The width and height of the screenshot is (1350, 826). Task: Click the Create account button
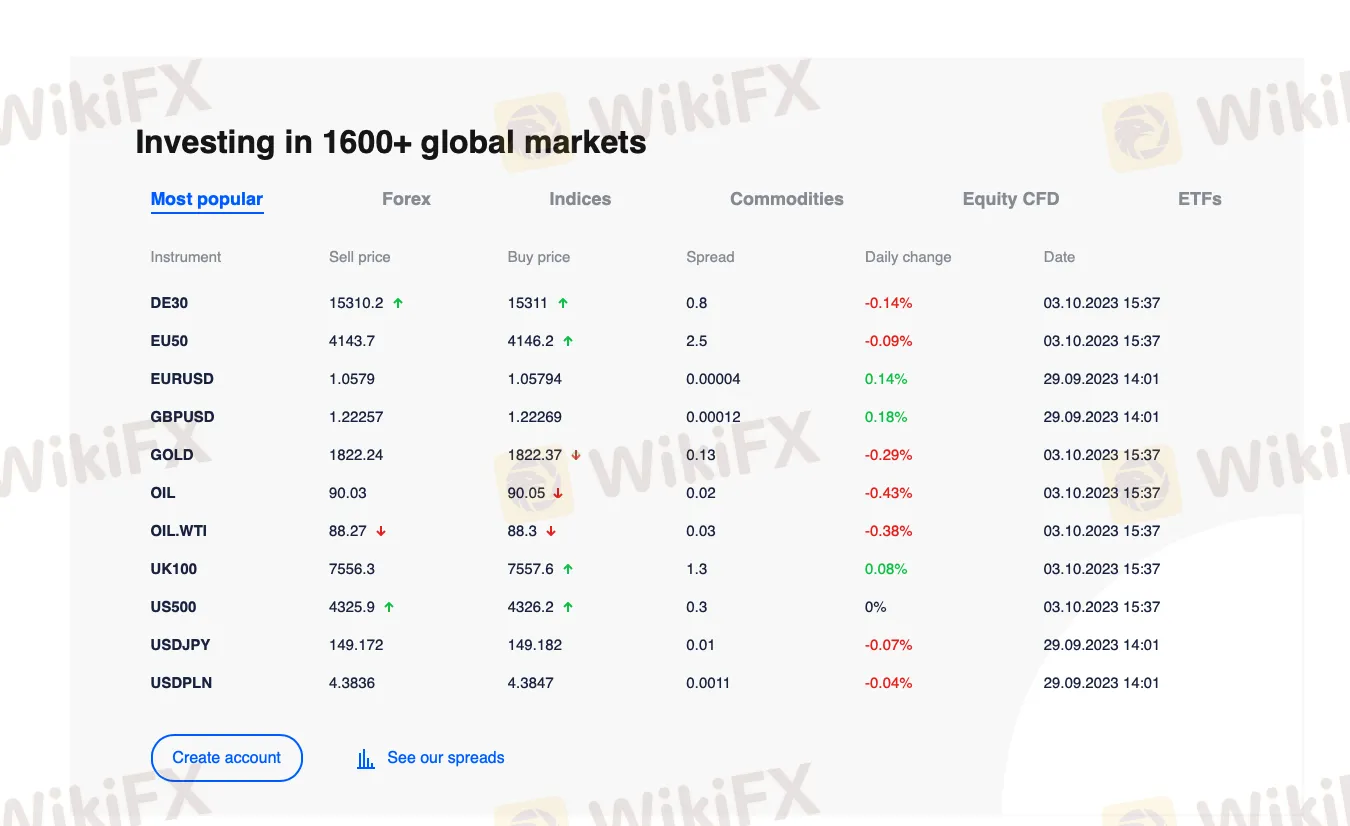pos(227,758)
